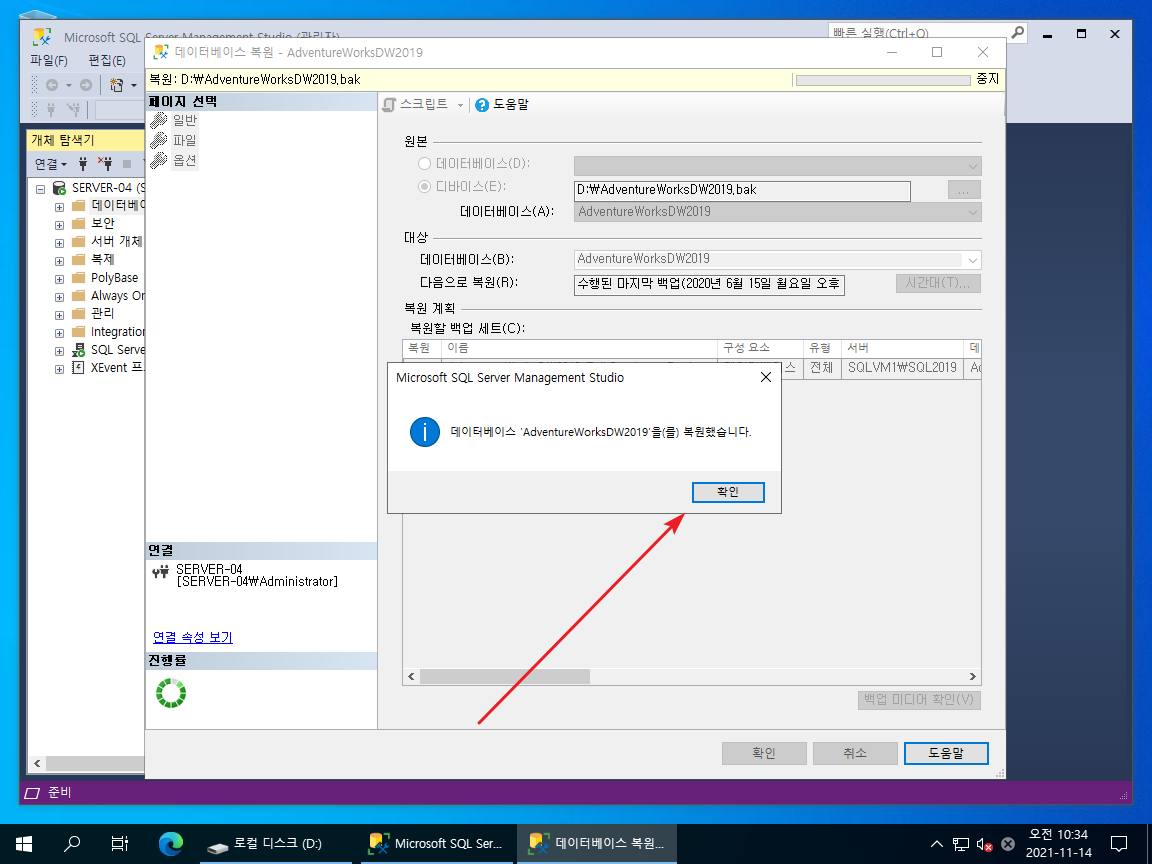The width and height of the screenshot is (1152, 864).
Task: Click the navigate forward arrow in SSMS toolbar
Action: point(86,85)
